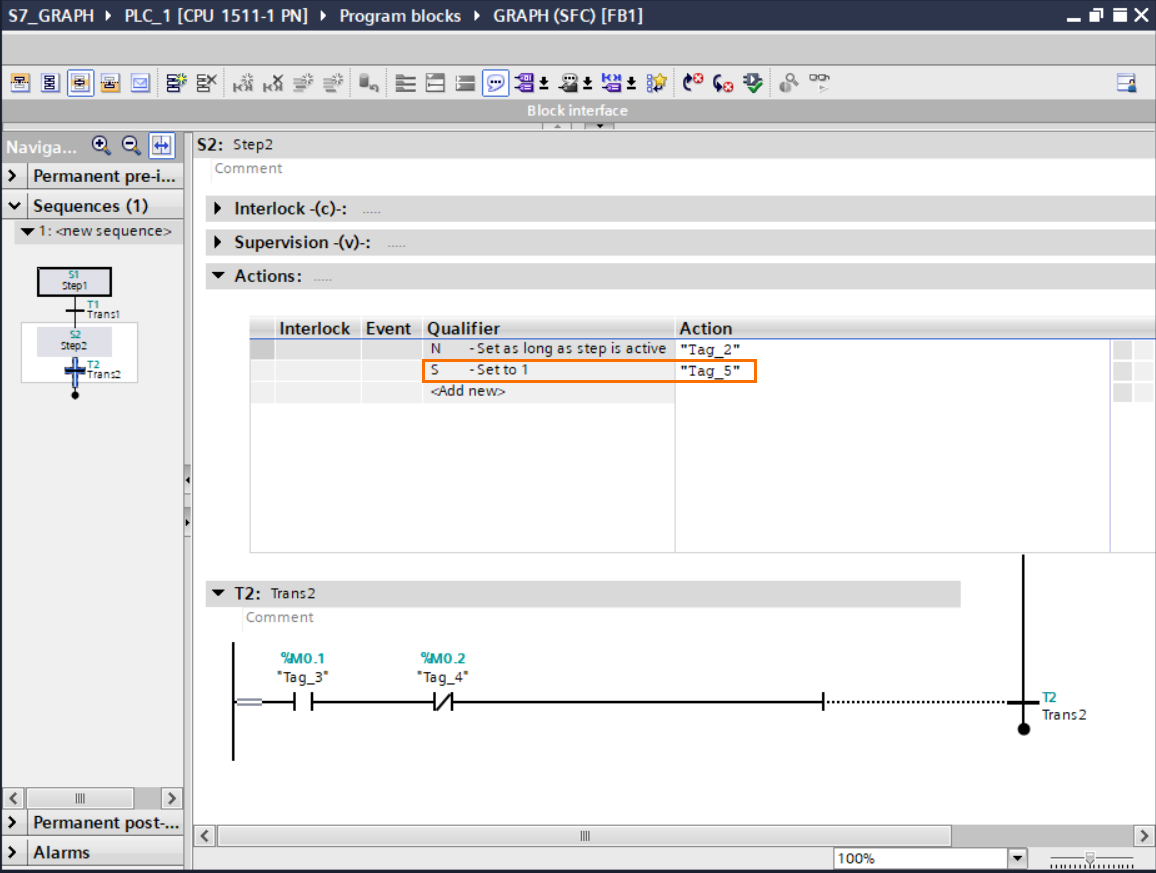Viewport: 1156px width, 873px height.
Task: Select the 'N - Set as long as step is active' qualifier
Action: (x=549, y=349)
